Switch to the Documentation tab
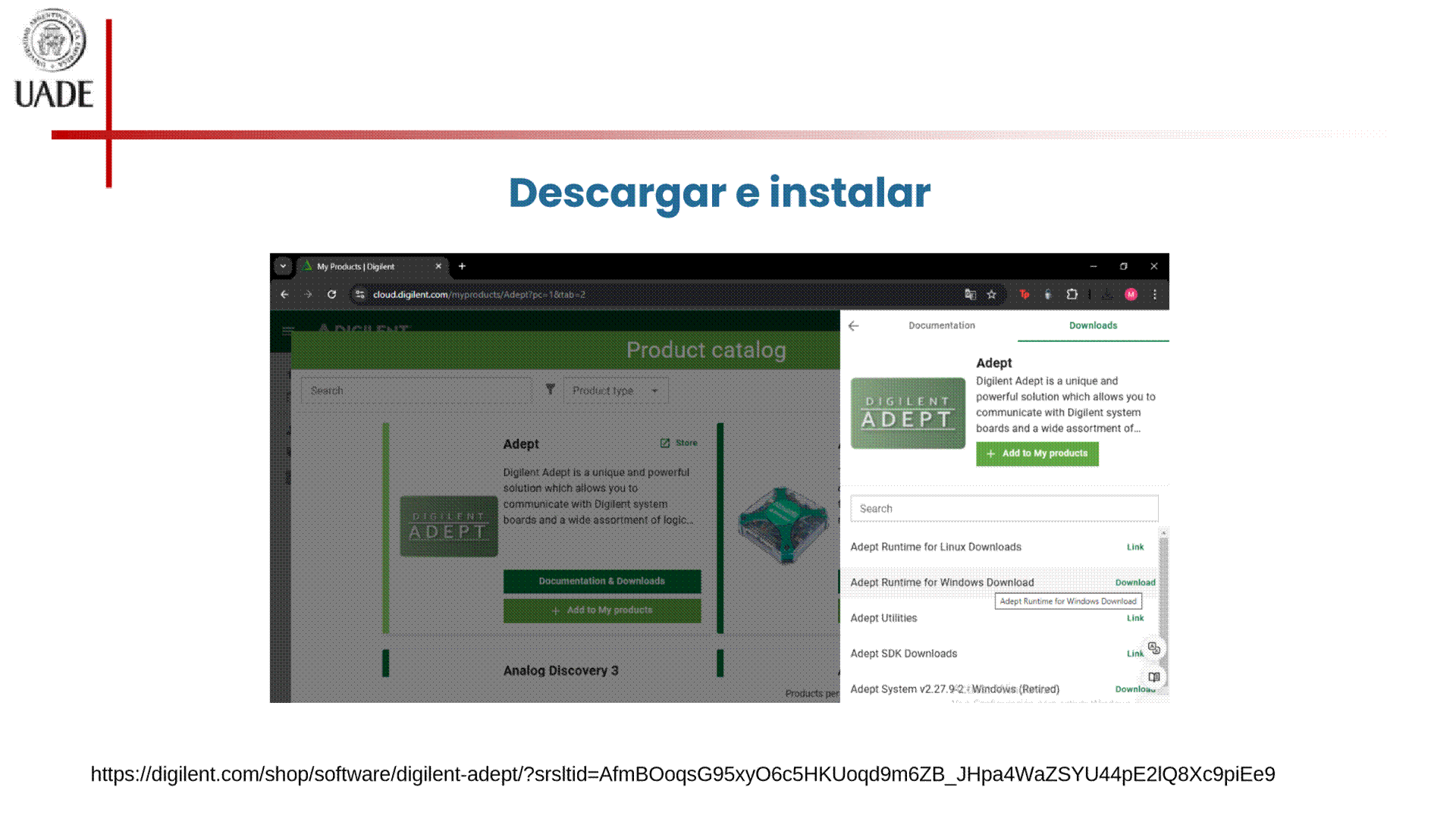This screenshot has height=819, width=1456. pyautogui.click(x=941, y=325)
